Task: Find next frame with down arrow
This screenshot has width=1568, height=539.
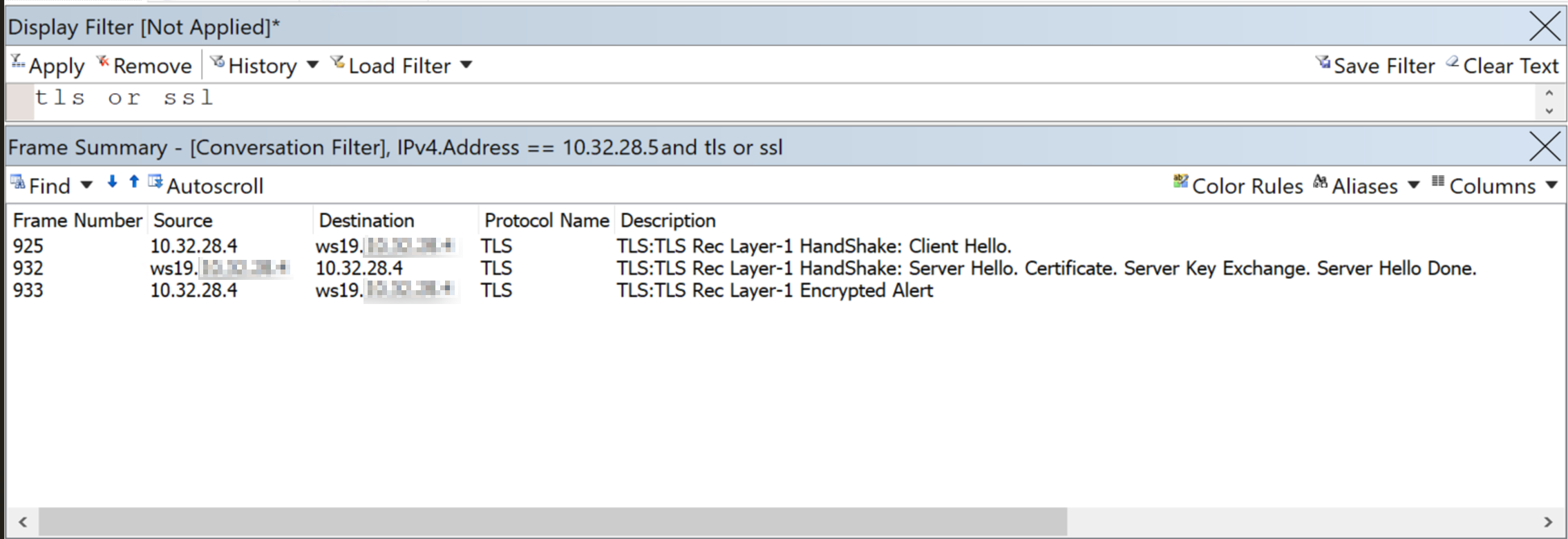Action: (112, 182)
